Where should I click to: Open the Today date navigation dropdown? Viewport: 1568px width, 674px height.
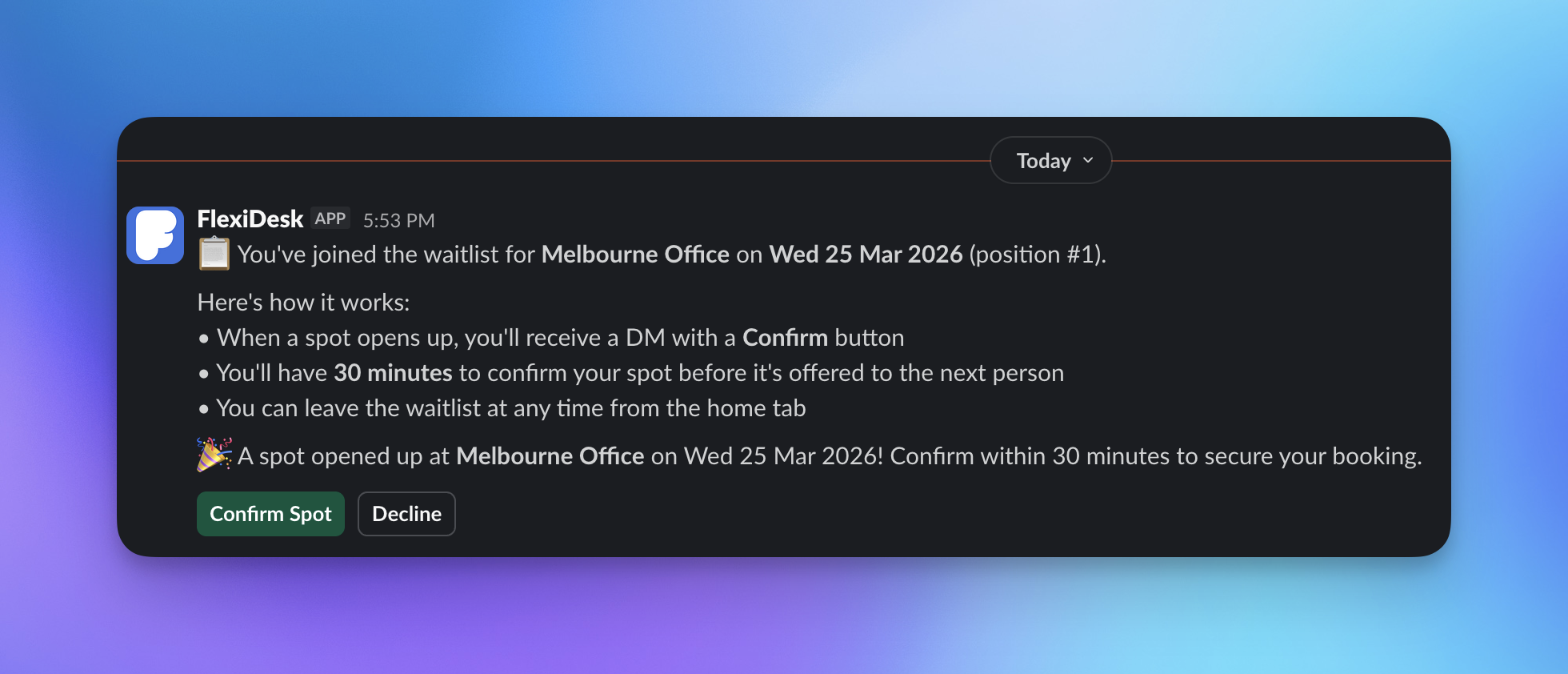pos(1050,160)
